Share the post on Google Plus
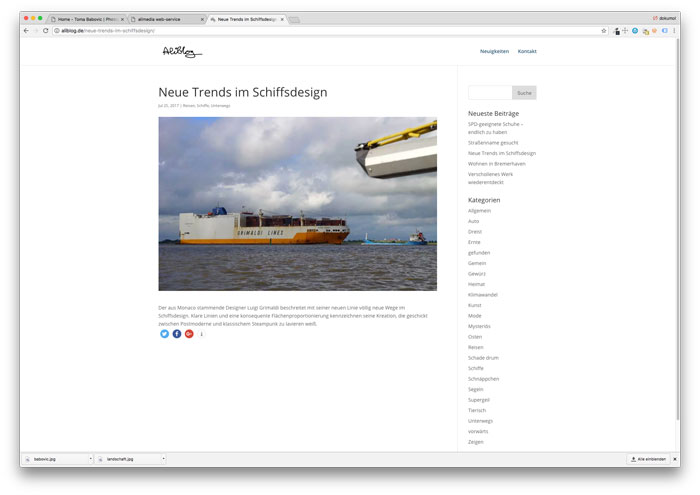 189,334
